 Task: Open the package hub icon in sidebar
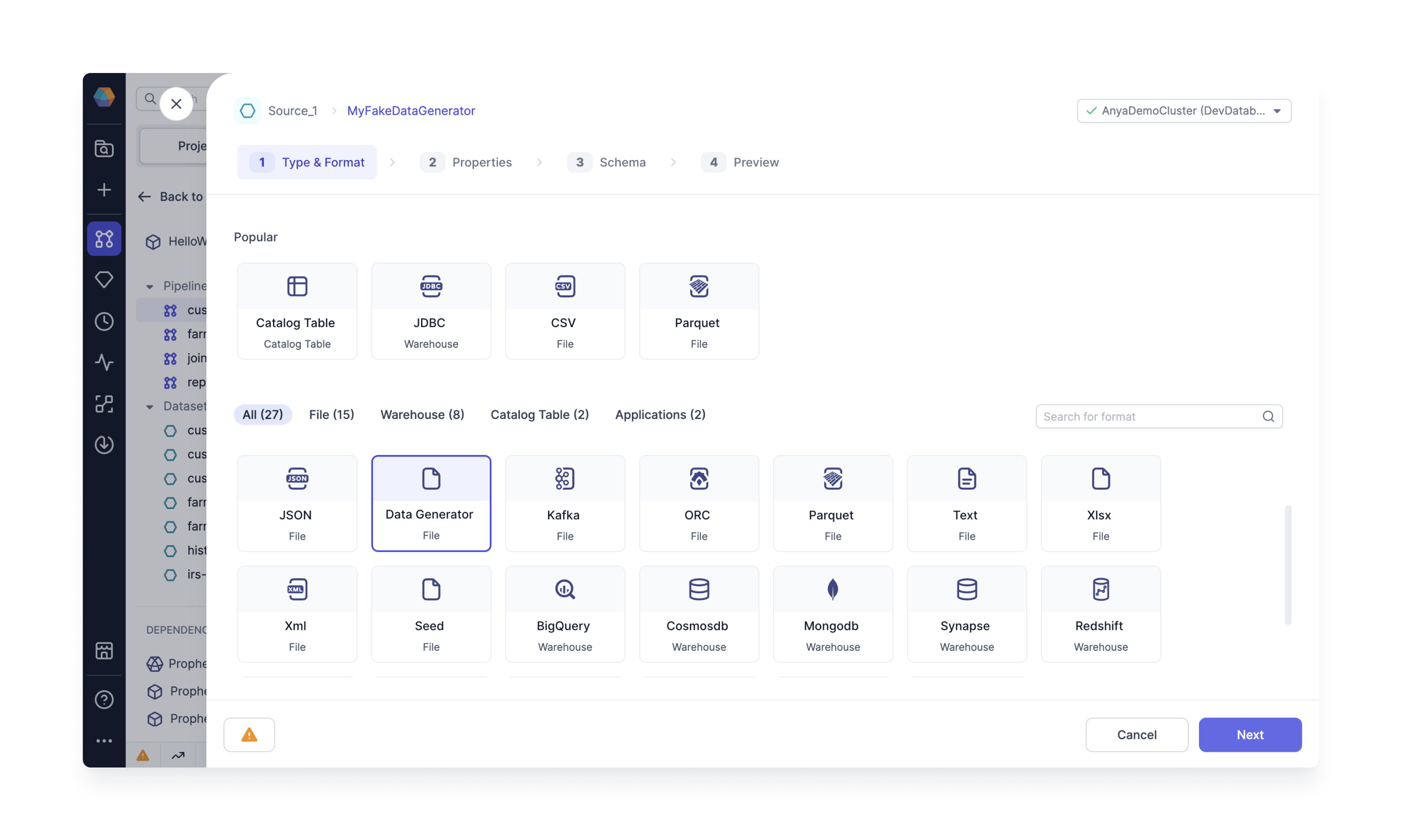click(x=104, y=651)
